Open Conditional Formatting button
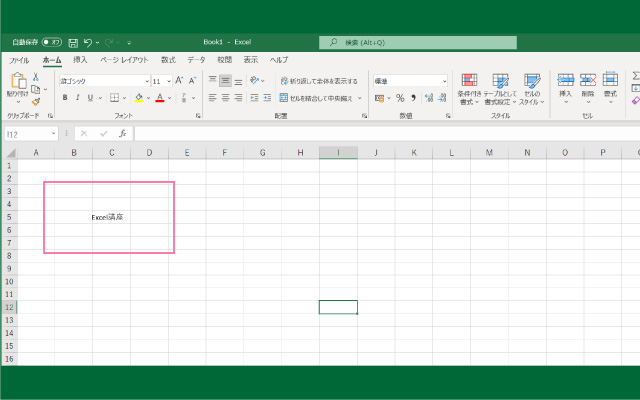640x400 pixels. [469, 89]
